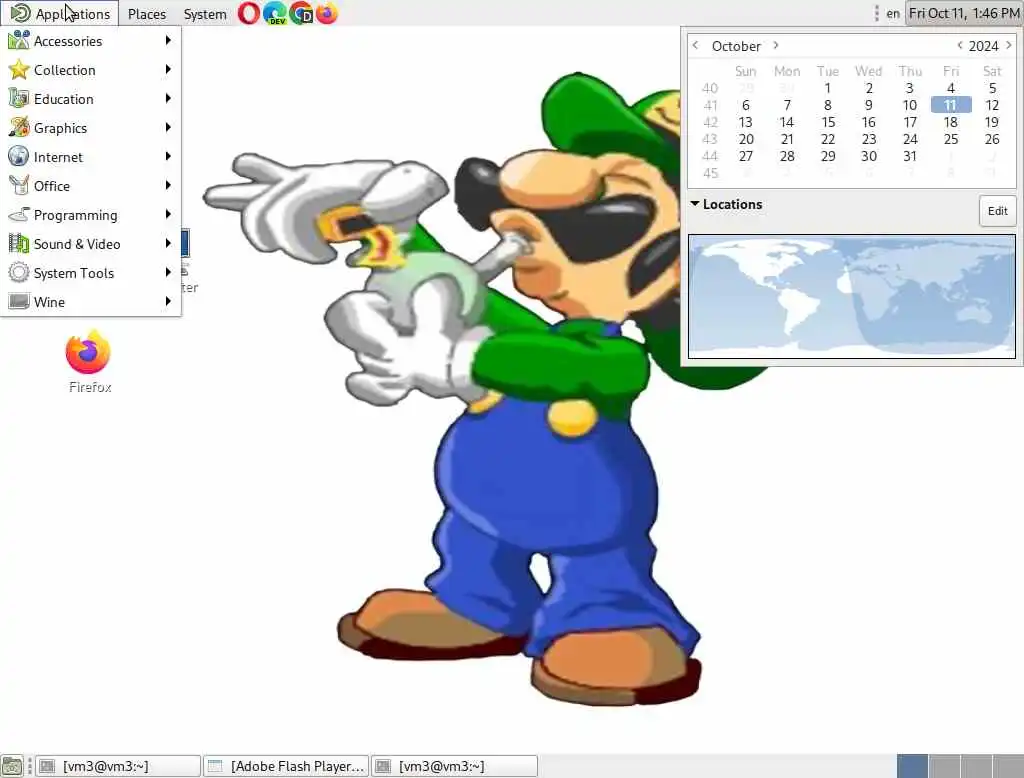1024x778 pixels.
Task: Switch to the second workspace in the switcher
Action: tap(944, 766)
